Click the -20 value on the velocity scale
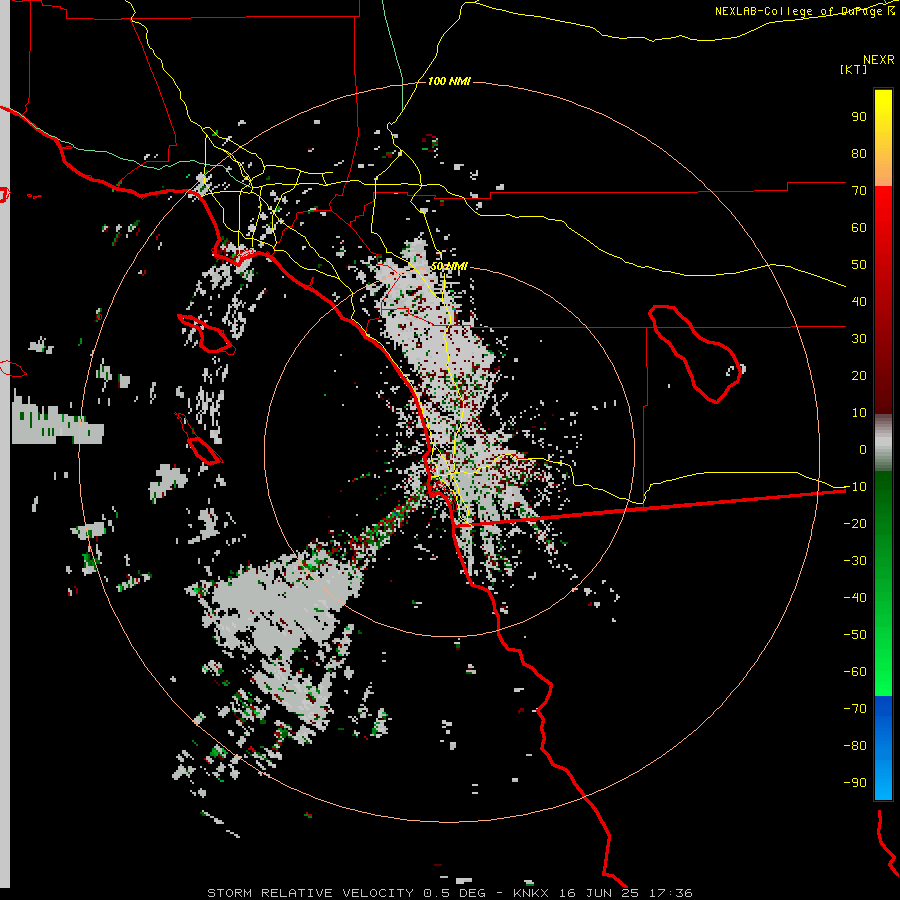 coord(855,524)
